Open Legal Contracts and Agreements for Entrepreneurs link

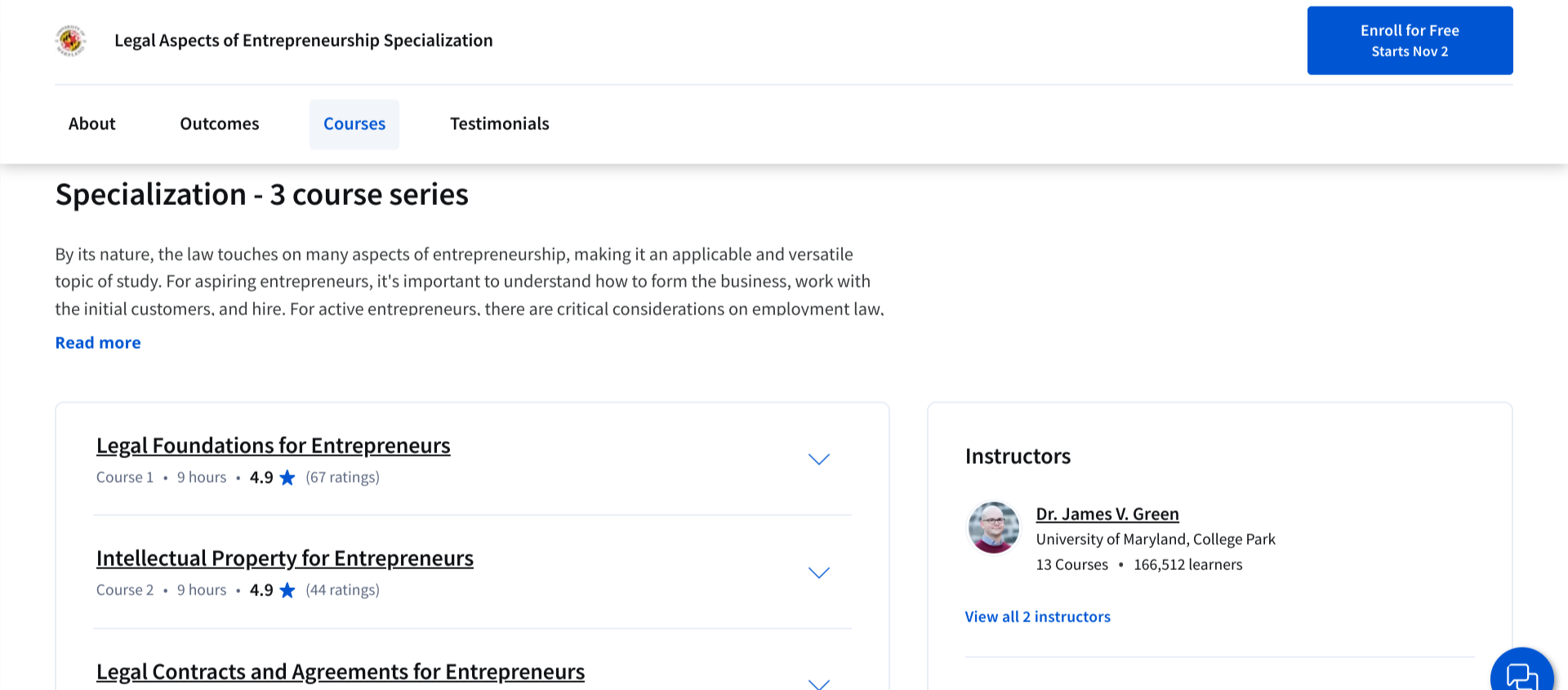[341, 672]
